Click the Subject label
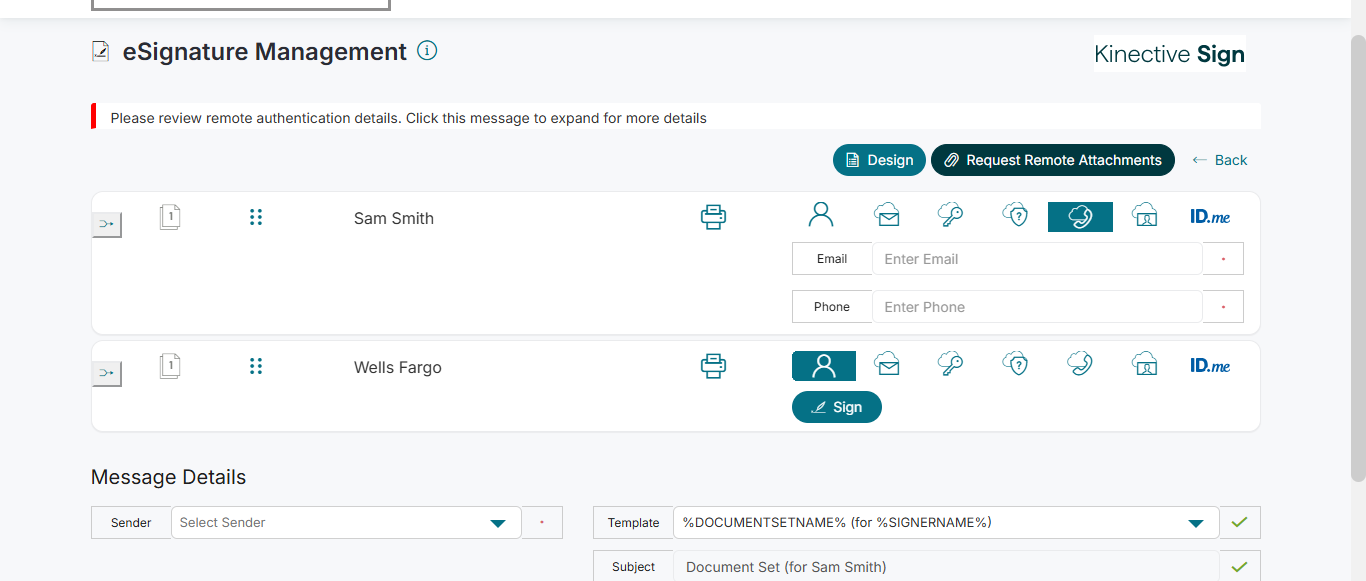 point(634,566)
